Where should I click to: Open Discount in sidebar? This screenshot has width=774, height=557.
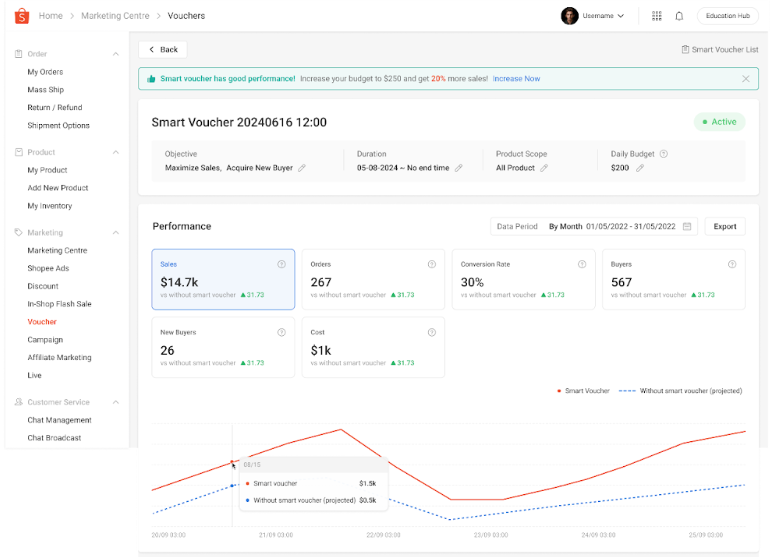click(x=43, y=286)
